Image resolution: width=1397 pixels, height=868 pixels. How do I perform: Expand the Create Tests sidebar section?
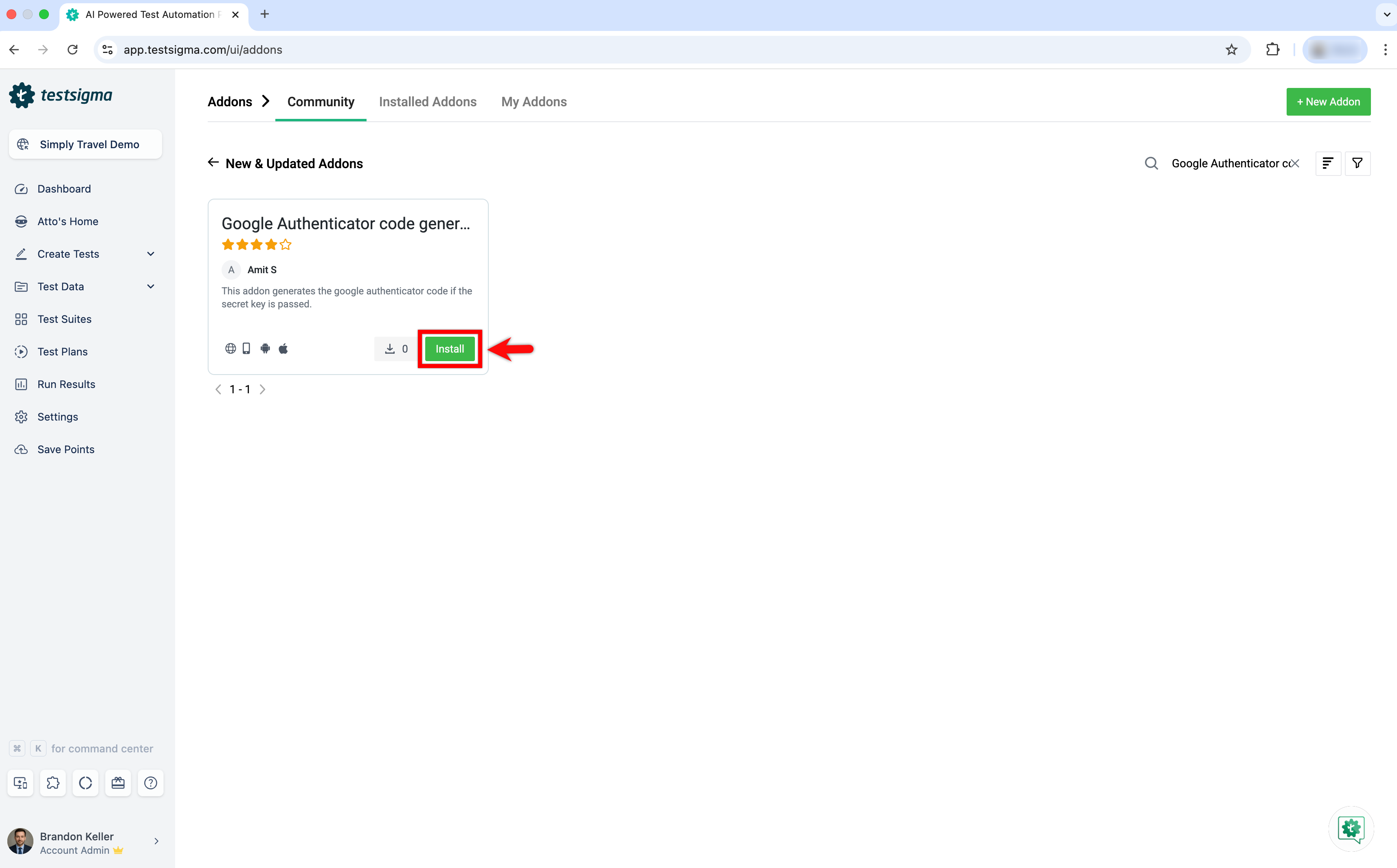[150, 254]
